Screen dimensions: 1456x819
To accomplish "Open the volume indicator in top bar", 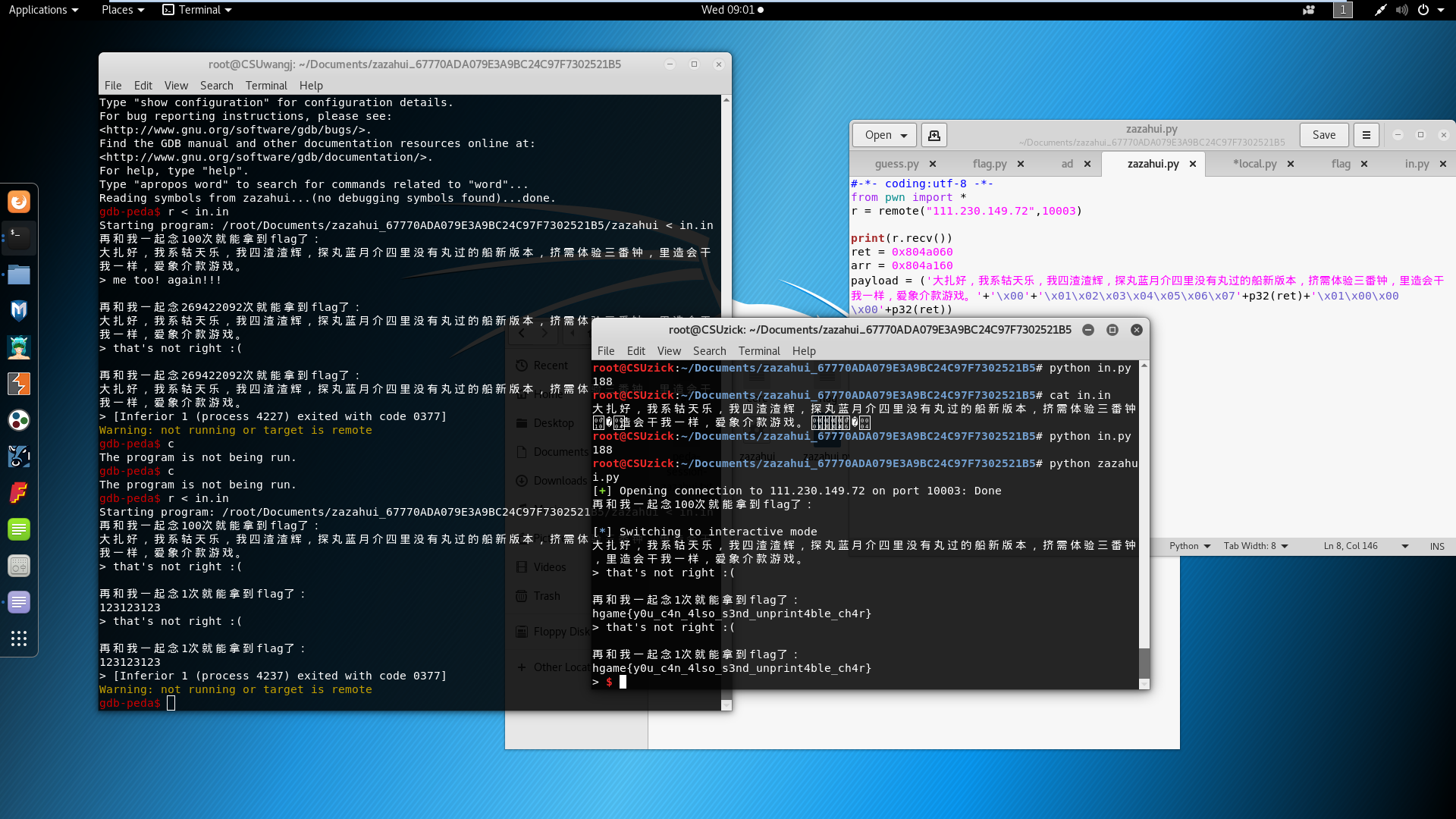I will [x=1401, y=10].
